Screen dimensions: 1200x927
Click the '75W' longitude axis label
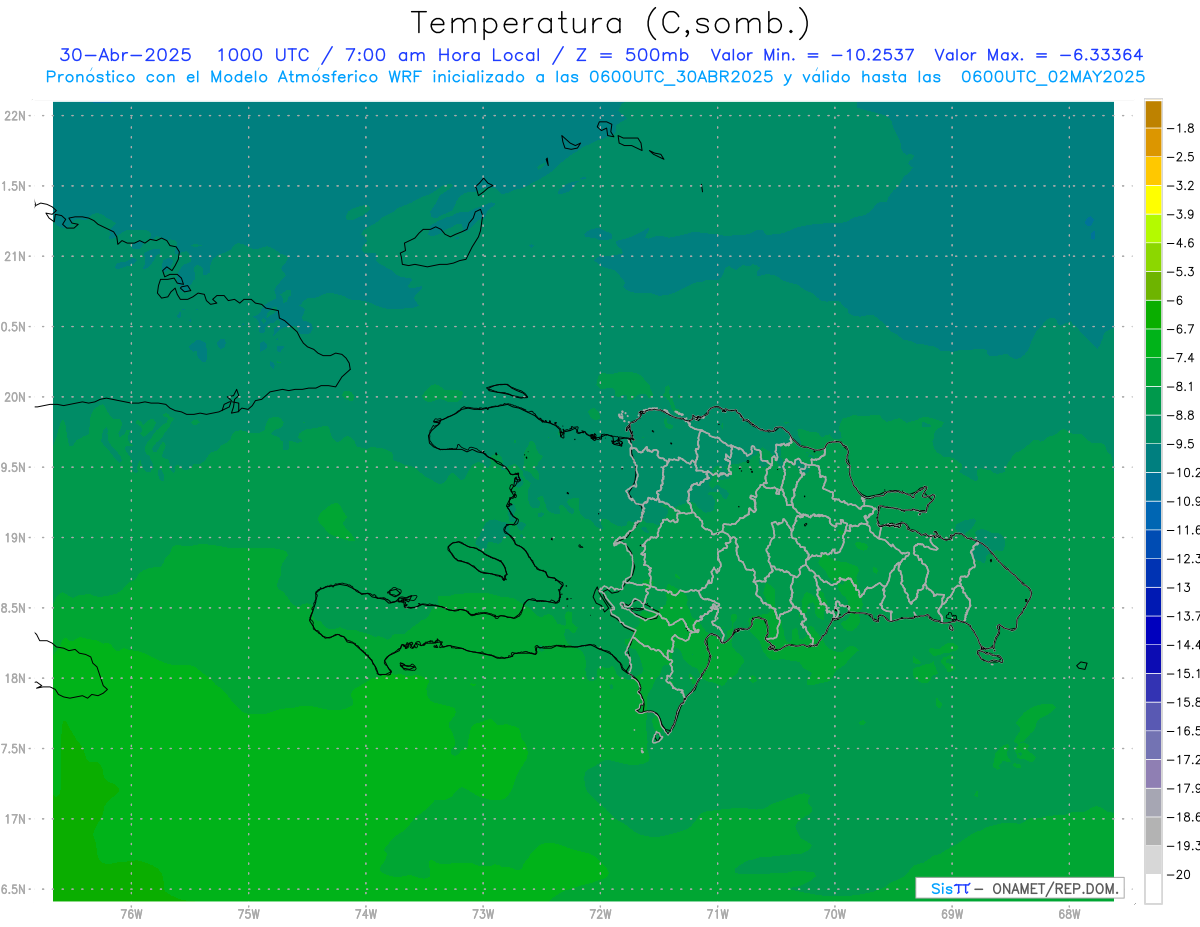tap(248, 913)
